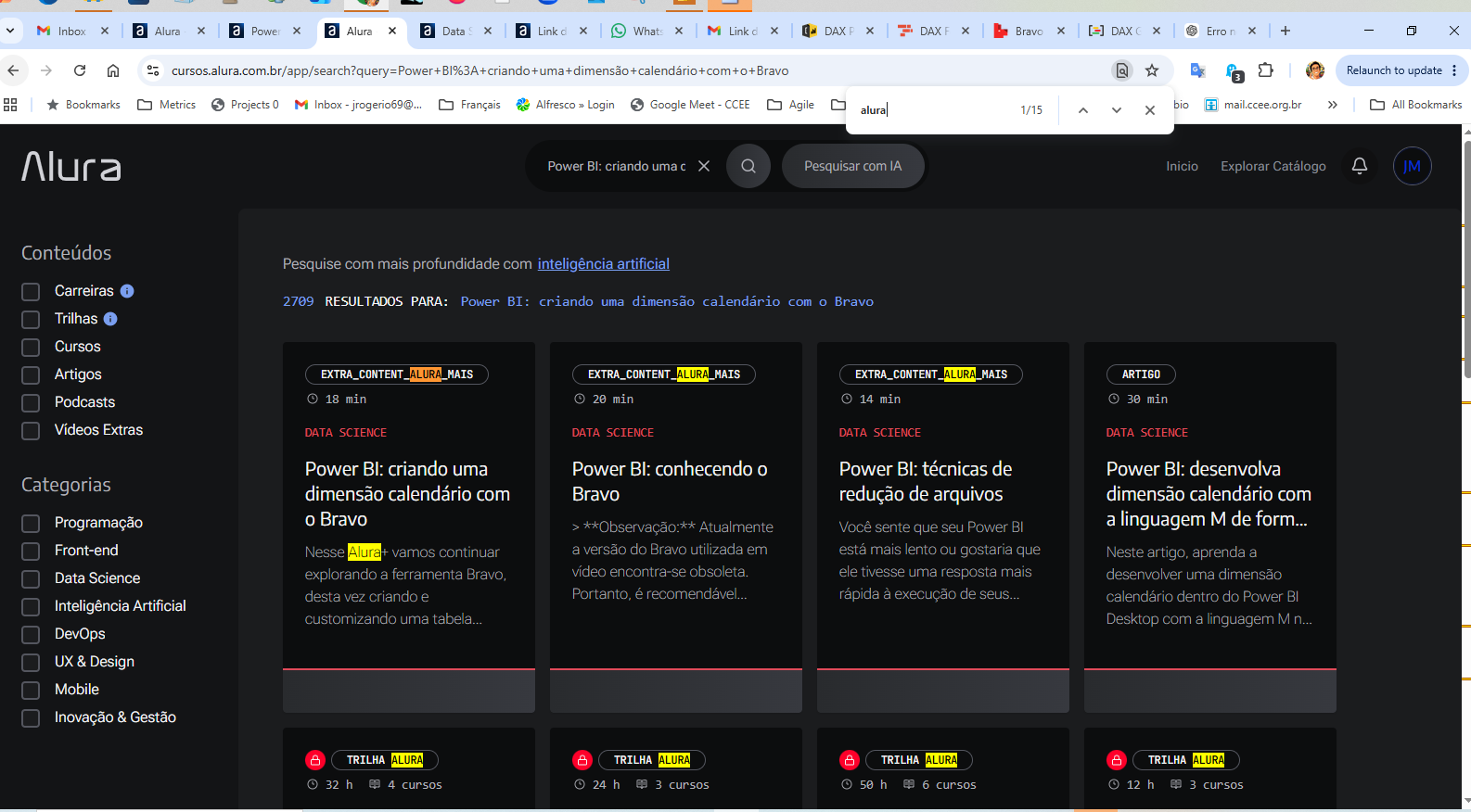Click the page vertical scrollbar
1471x812 pixels.
tap(1466, 260)
